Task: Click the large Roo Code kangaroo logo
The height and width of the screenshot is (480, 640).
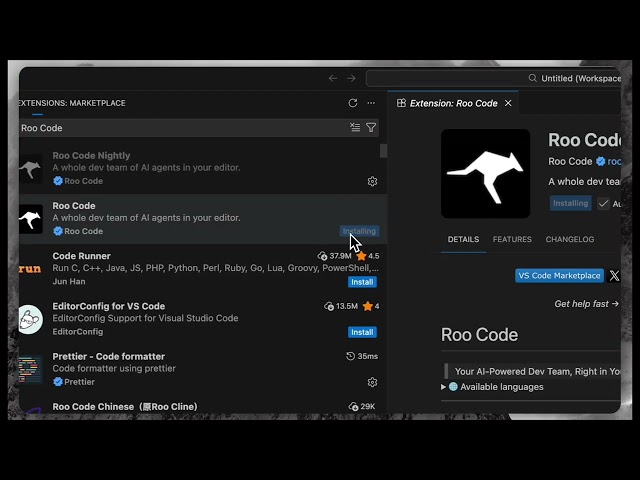Action: coord(485,173)
